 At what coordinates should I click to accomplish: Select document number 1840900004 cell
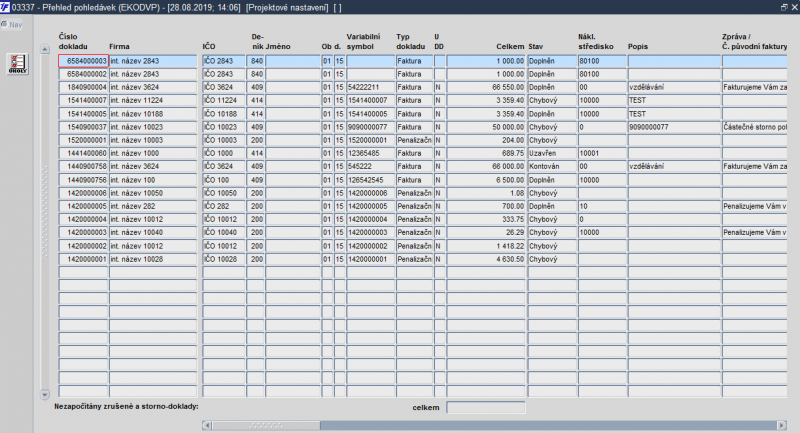click(83, 87)
